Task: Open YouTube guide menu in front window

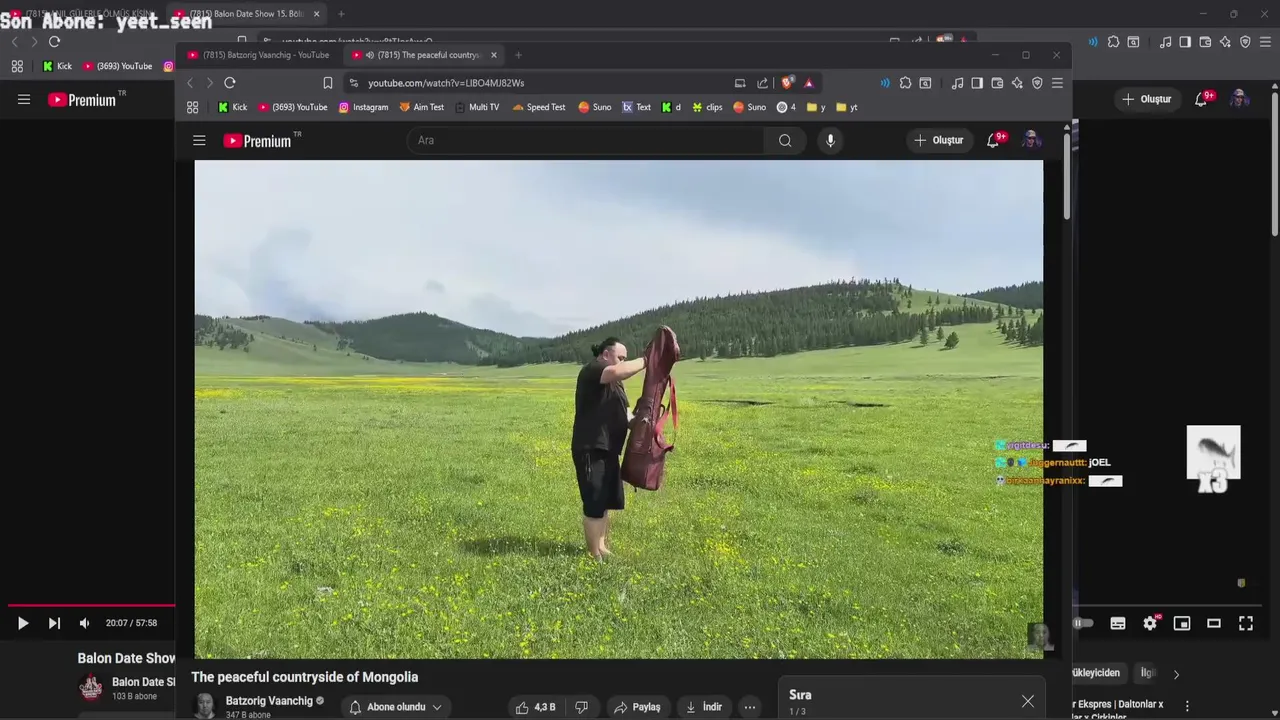Action: (x=199, y=141)
